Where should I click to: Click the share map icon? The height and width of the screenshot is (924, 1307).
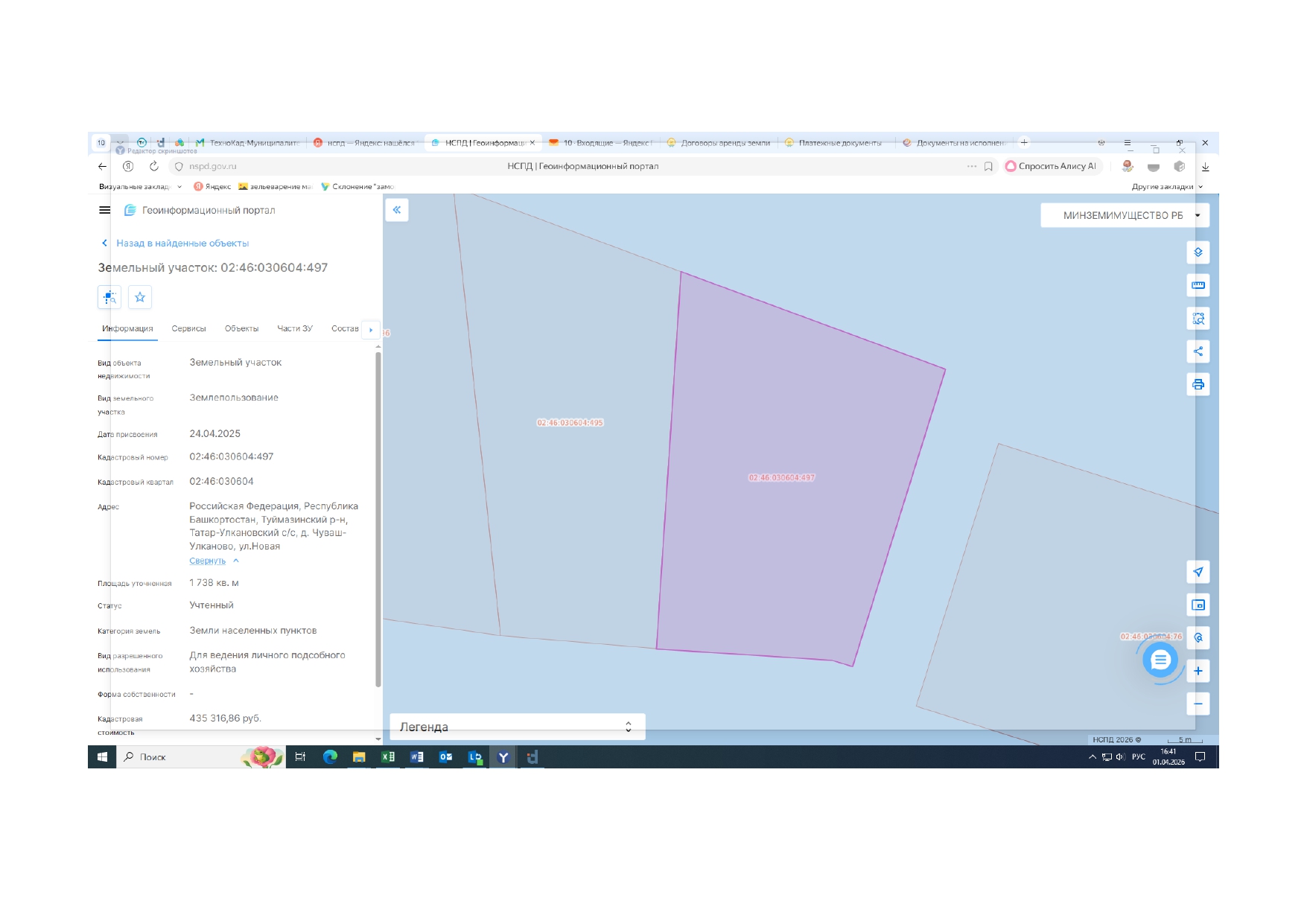point(1198,351)
